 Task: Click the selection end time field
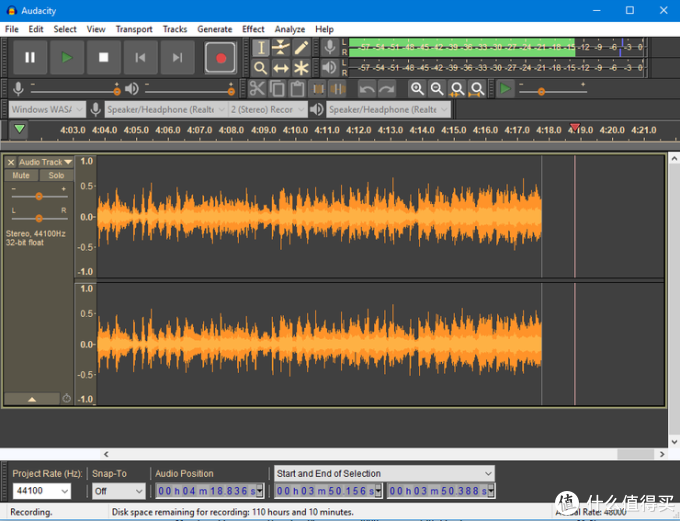click(x=441, y=491)
